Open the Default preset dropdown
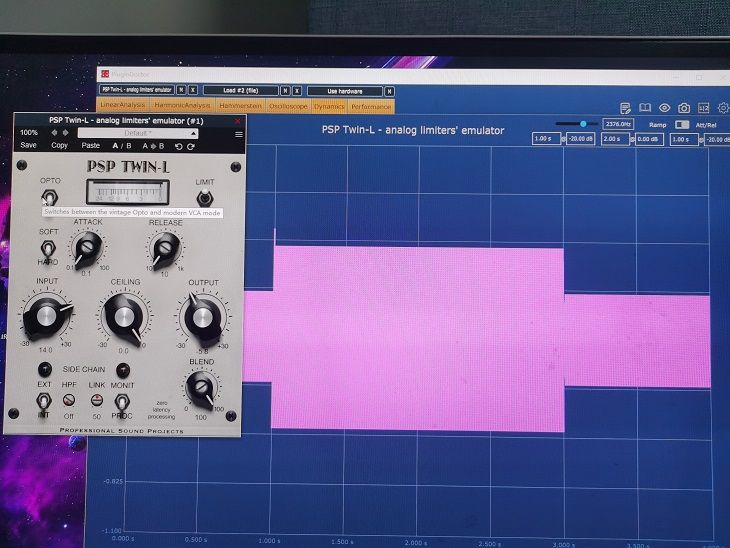 (137, 133)
